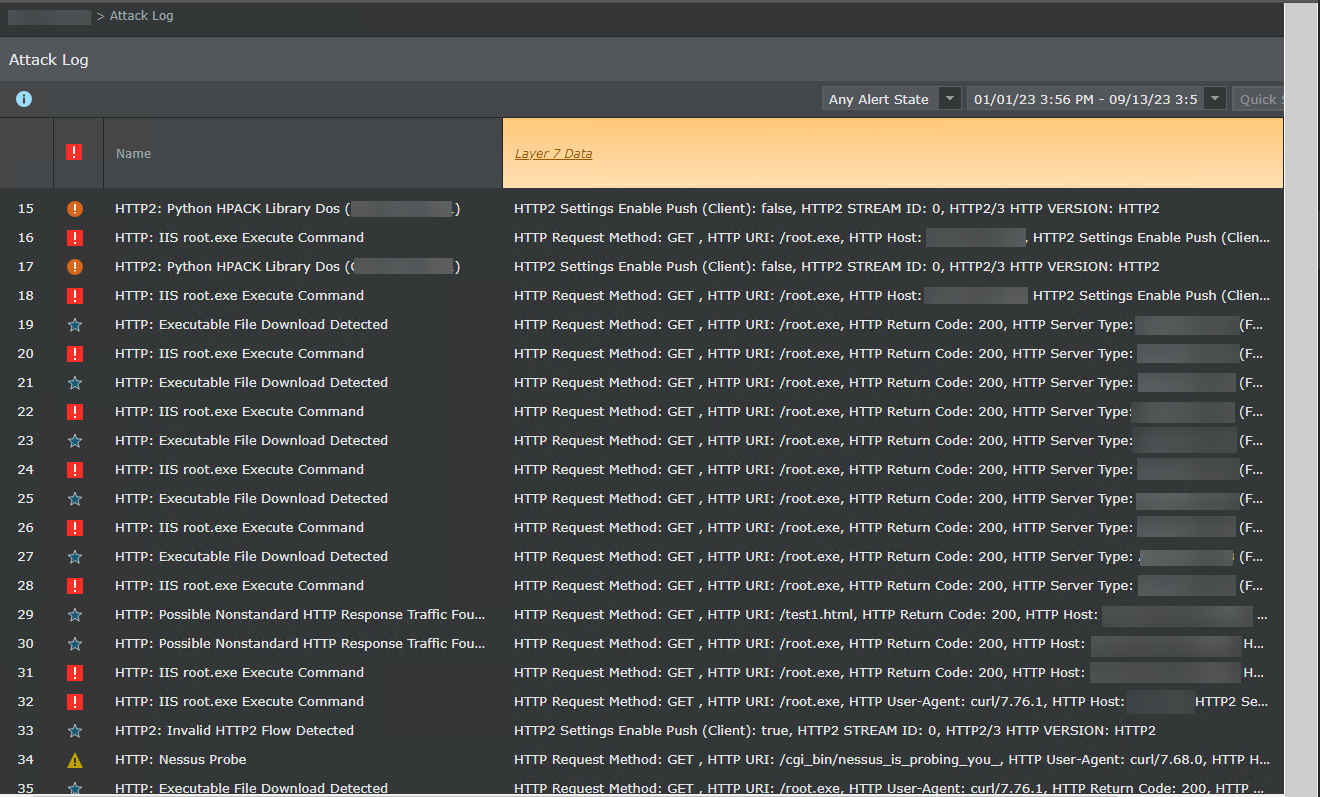Click the blue star icon in row 33
This screenshot has height=797, width=1320.
coord(74,731)
